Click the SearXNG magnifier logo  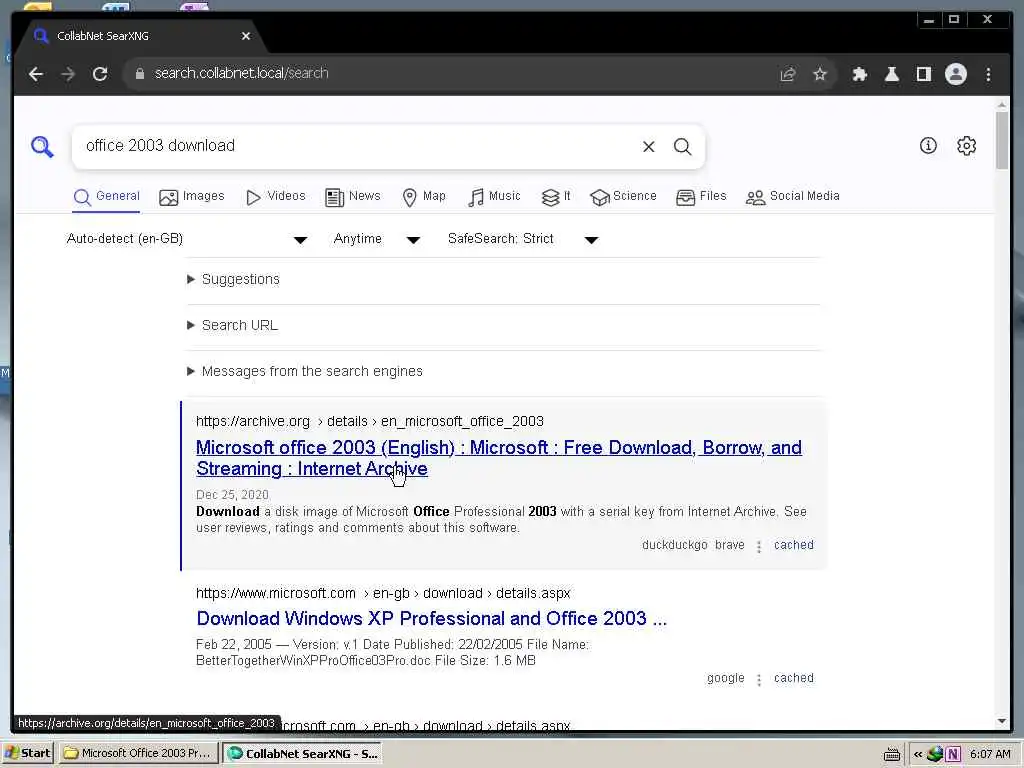[42, 146]
